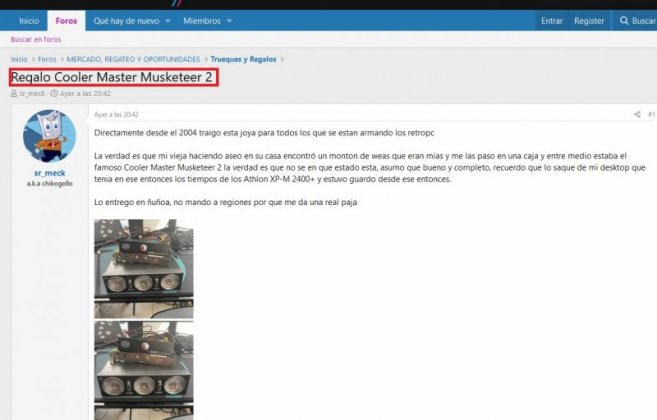The height and width of the screenshot is (420, 657).
Task: Open the Inicio nav tab
Action: coord(29,20)
